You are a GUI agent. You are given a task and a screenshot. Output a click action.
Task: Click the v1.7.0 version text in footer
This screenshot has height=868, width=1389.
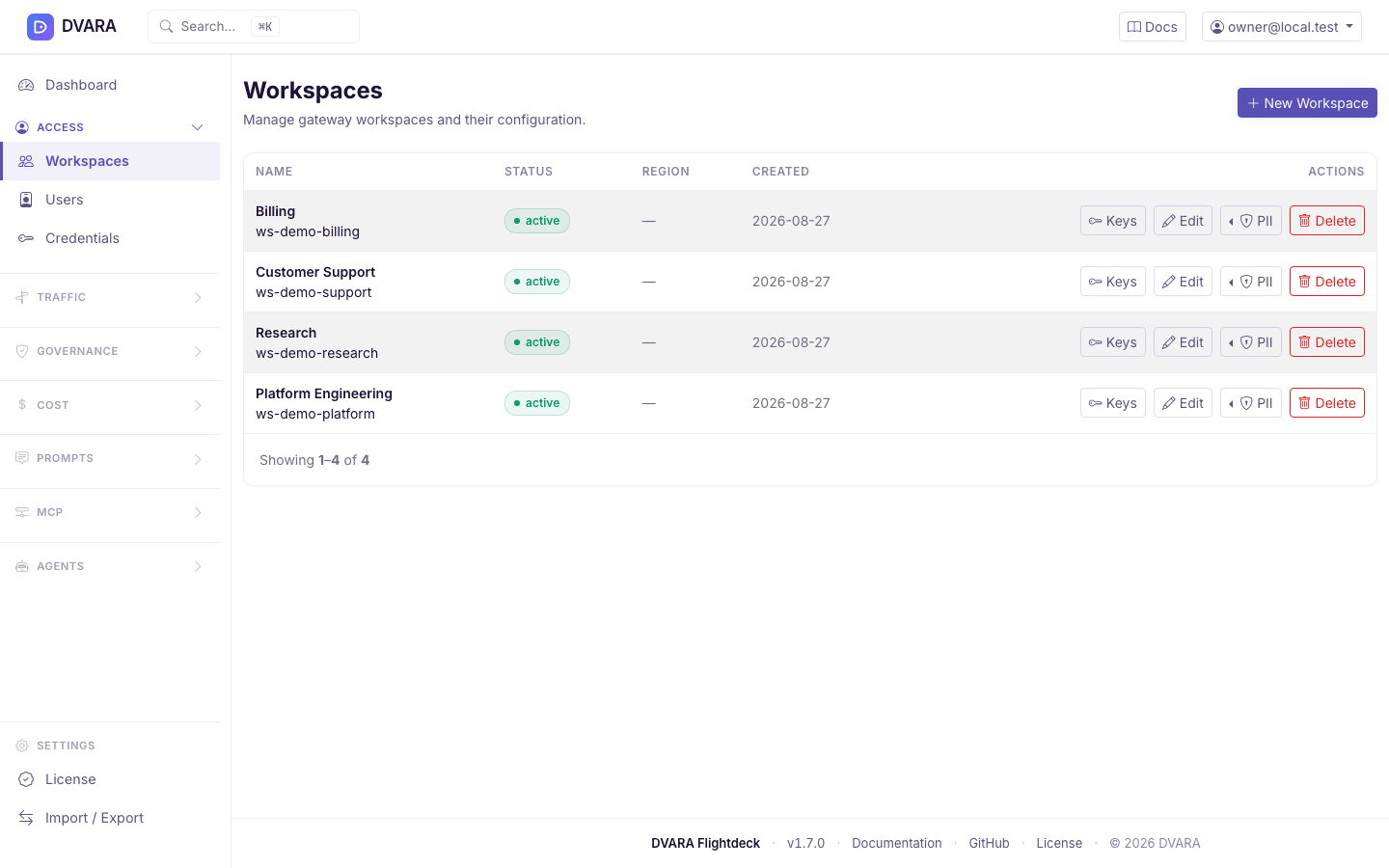coord(805,843)
